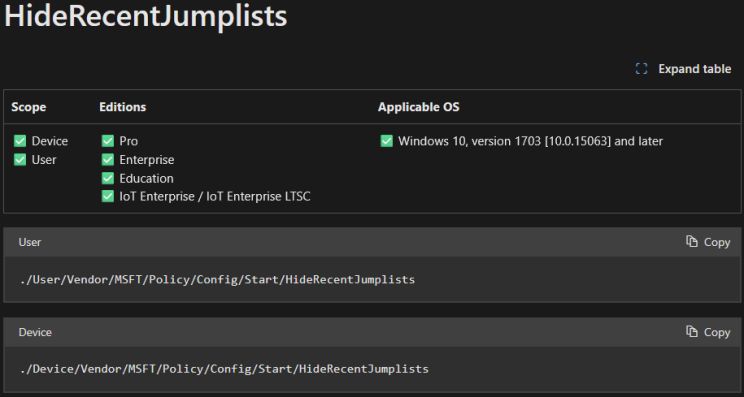Click the User code block path text

pos(217,279)
